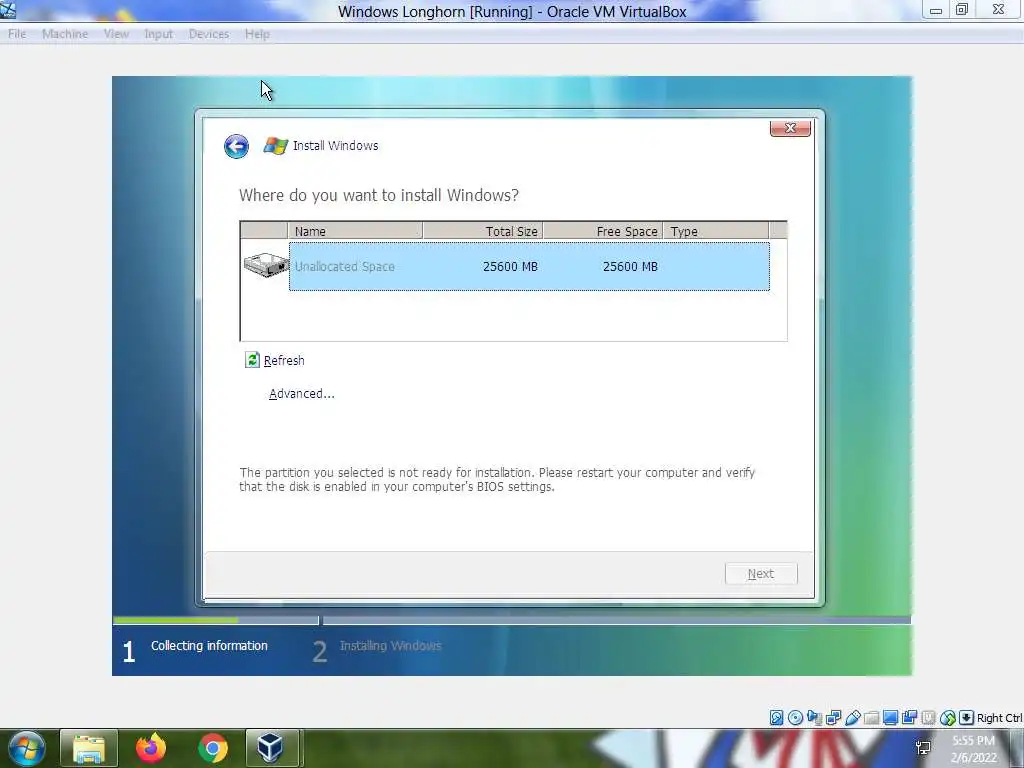Viewport: 1024px width, 768px height.
Task: Open the Advanced... options link
Action: tap(302, 394)
